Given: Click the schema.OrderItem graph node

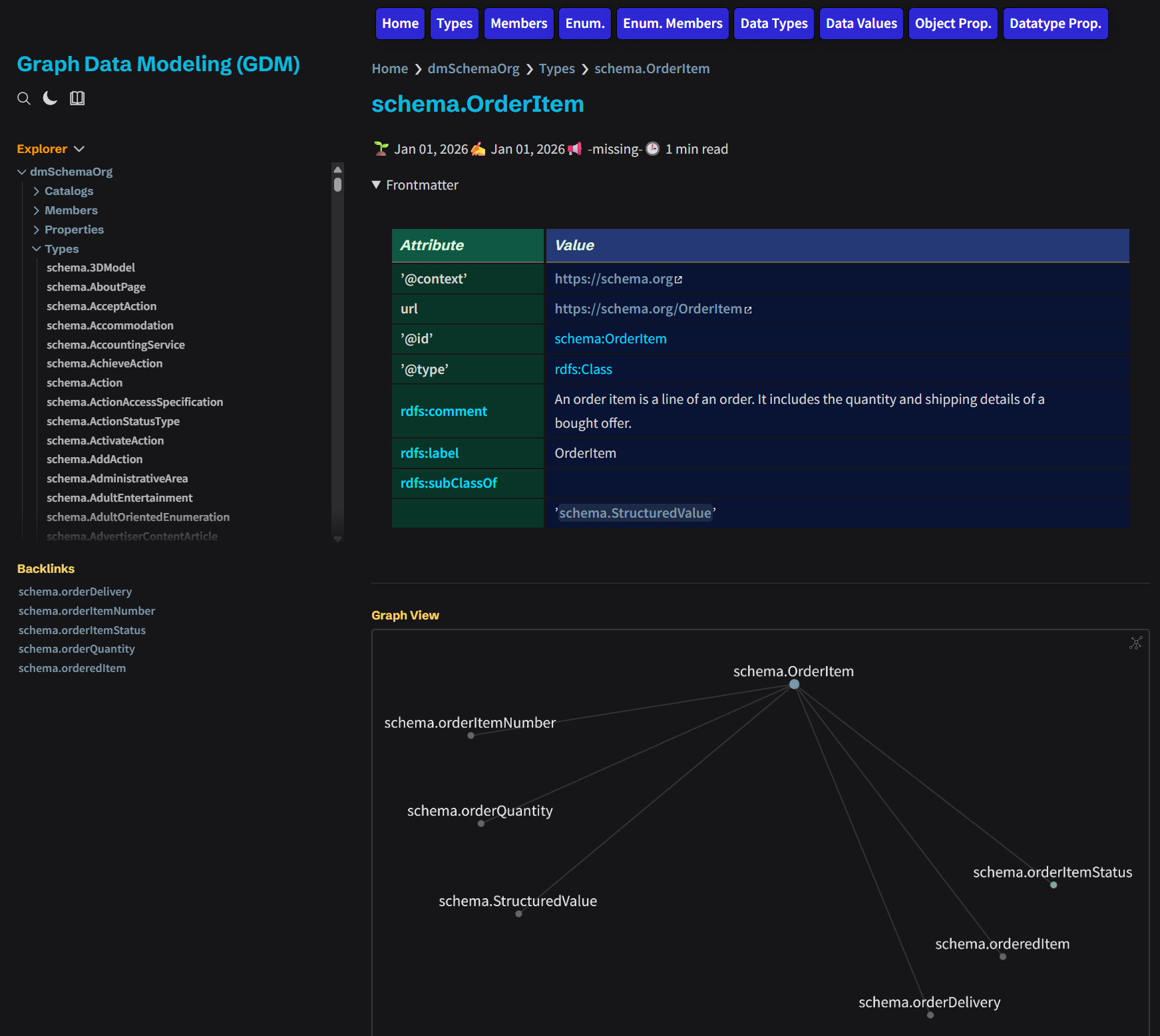Looking at the screenshot, I should click(794, 684).
